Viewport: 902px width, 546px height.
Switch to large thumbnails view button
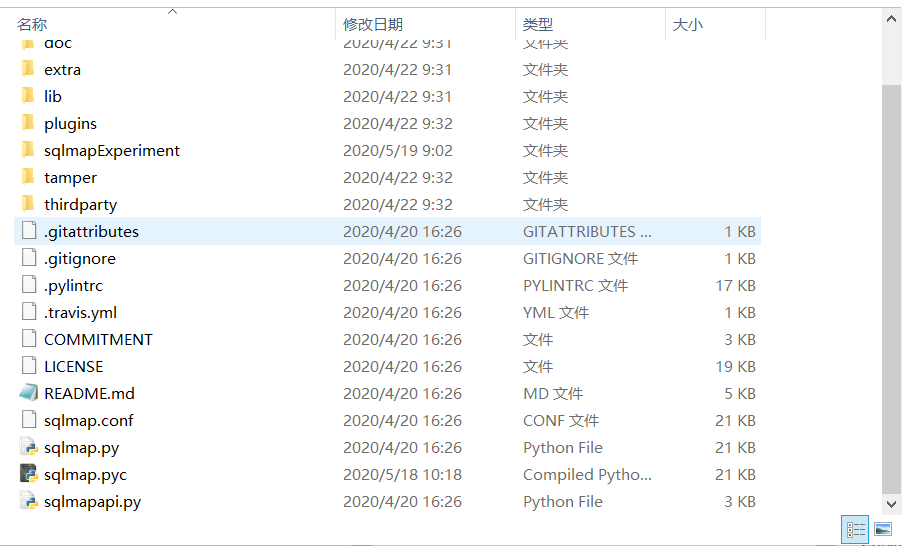(x=882, y=529)
